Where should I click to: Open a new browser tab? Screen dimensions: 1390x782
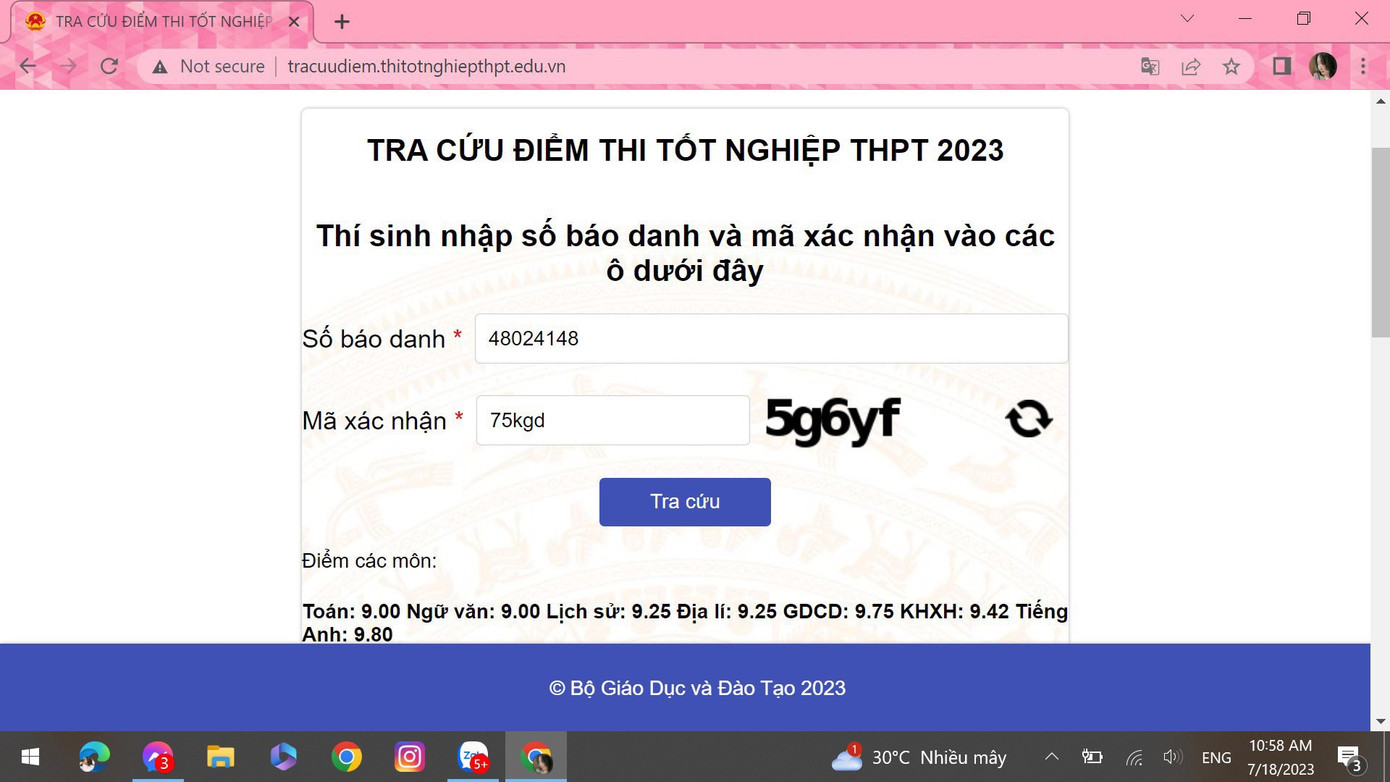tap(341, 20)
